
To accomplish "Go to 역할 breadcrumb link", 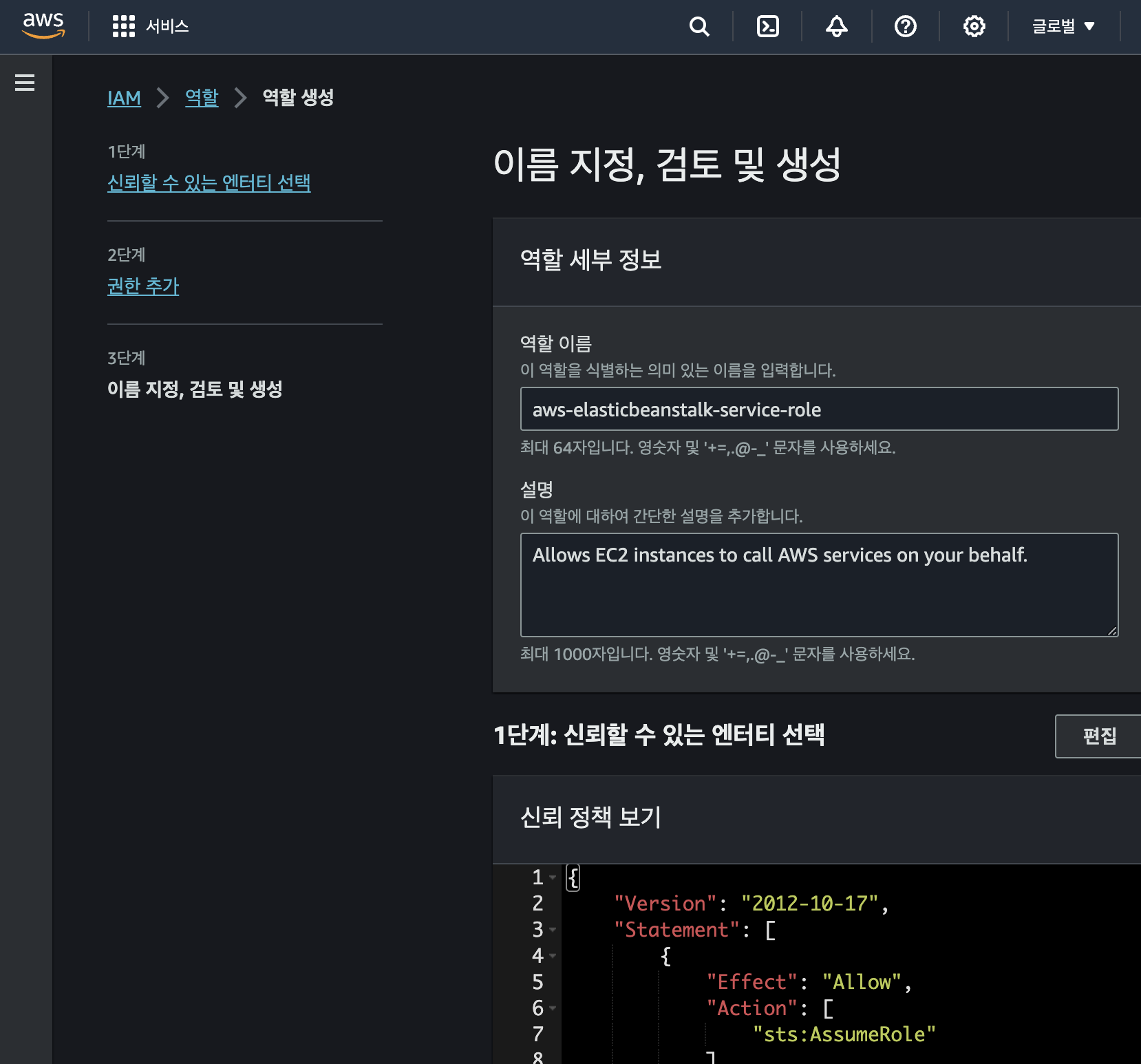I will 202,98.
